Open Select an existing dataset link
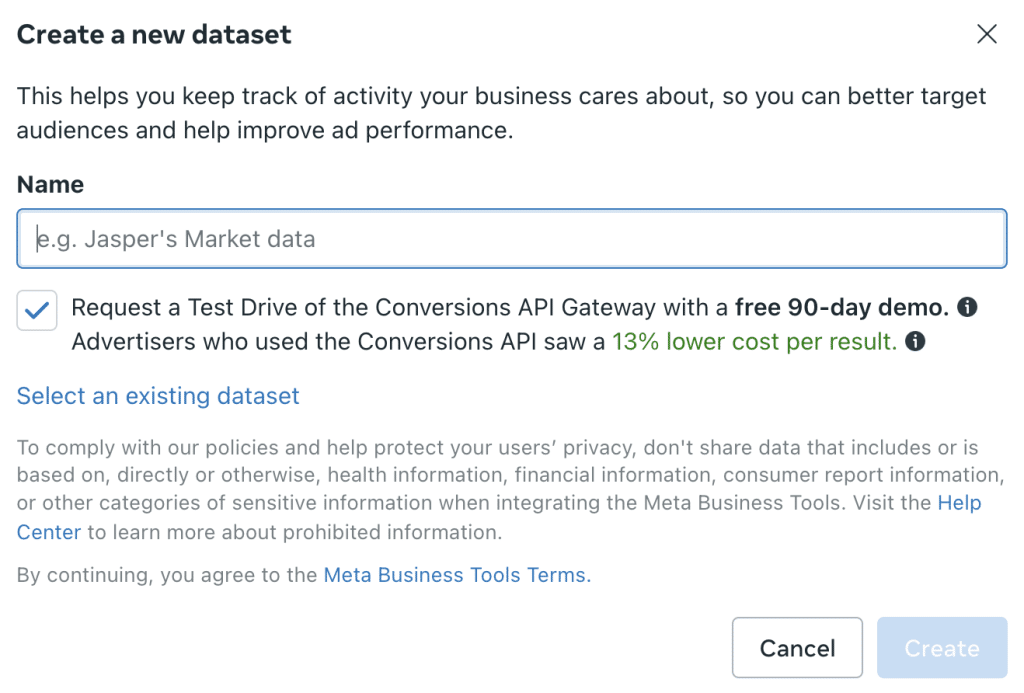Image resolution: width=1024 pixels, height=693 pixels. pyautogui.click(x=158, y=396)
